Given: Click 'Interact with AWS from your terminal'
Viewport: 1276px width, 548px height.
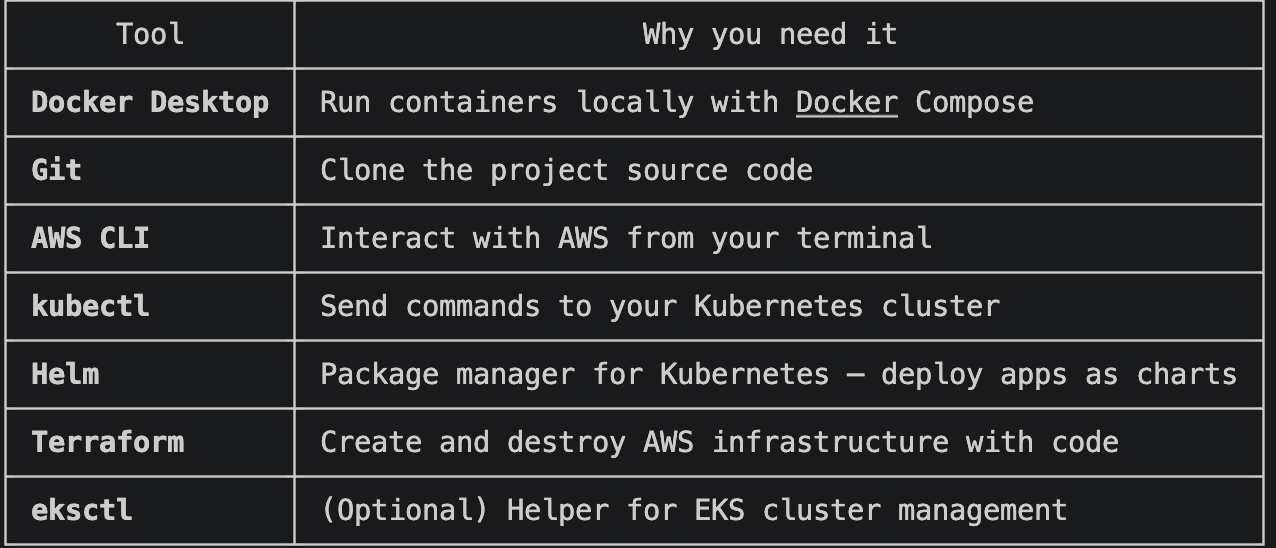Looking at the screenshot, I should 626,238.
